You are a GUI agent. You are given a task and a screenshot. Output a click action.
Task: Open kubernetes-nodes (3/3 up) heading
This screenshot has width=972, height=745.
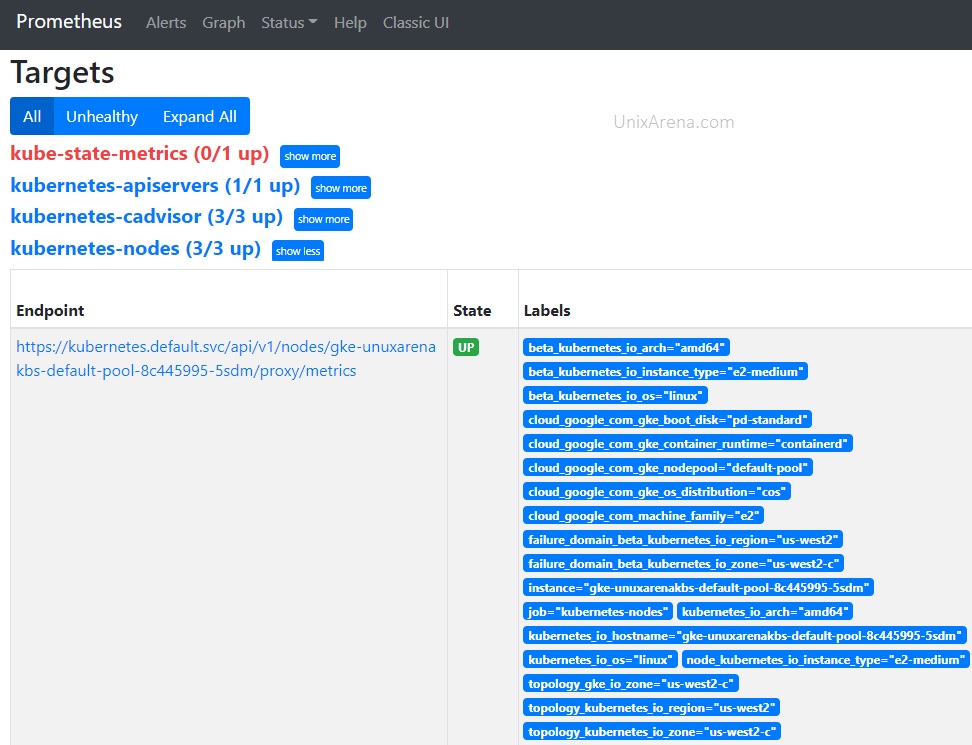point(136,249)
